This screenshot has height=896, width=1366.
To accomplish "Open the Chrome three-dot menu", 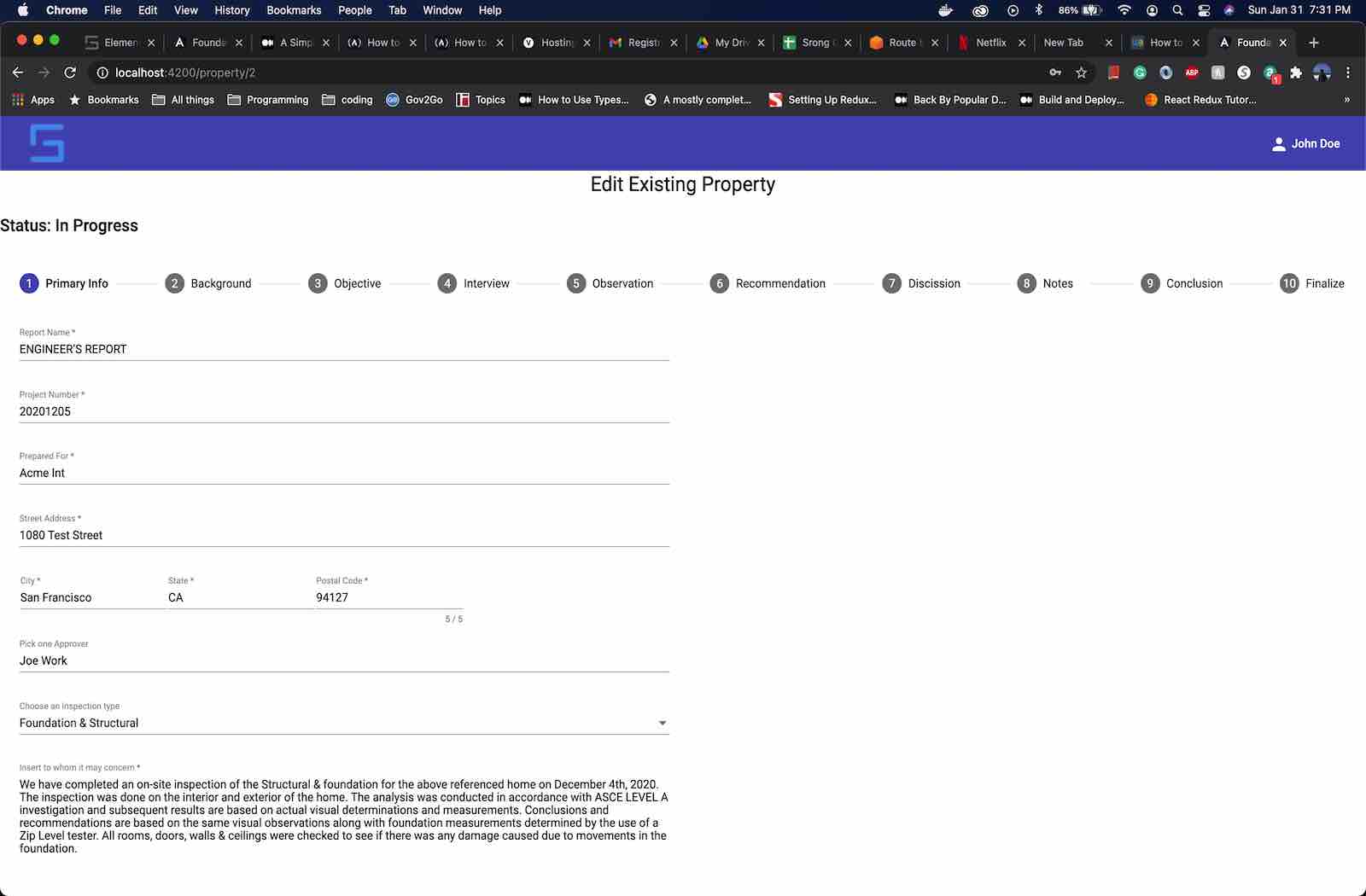I will (1348, 73).
